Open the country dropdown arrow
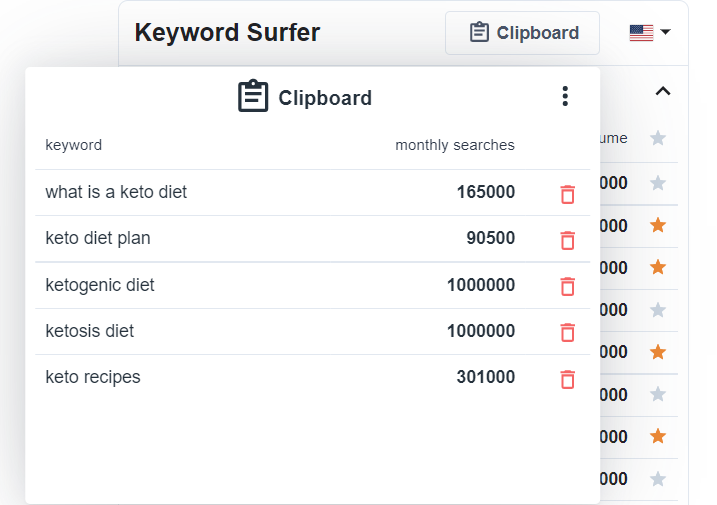The height and width of the screenshot is (505, 717). [665, 32]
